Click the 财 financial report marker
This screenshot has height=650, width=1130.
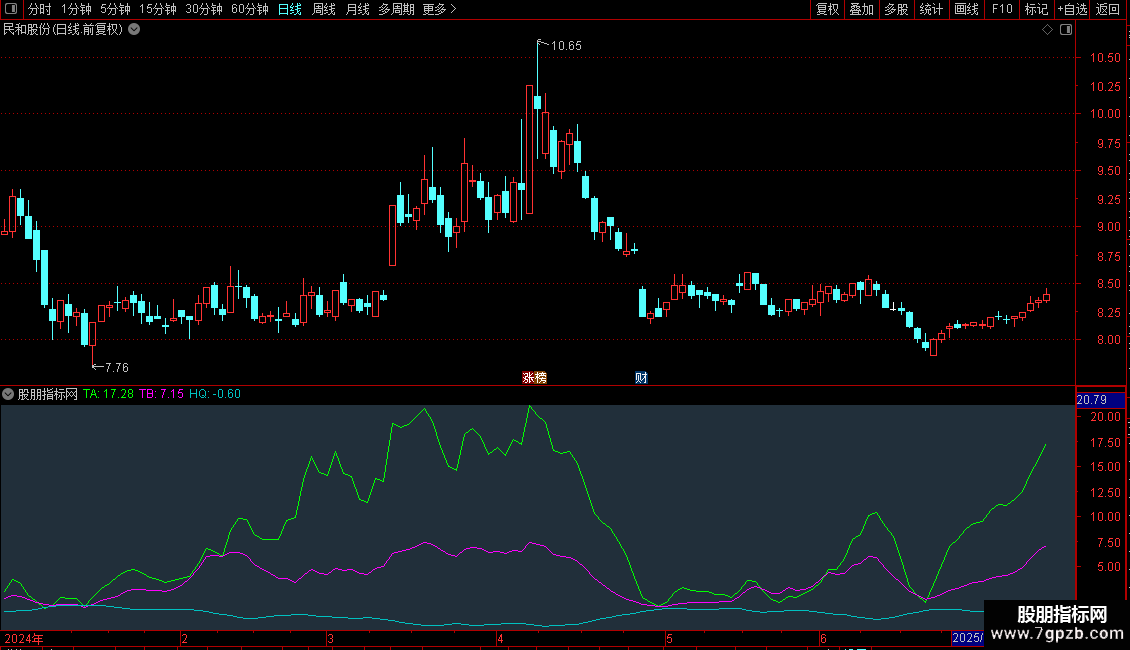pyautogui.click(x=641, y=378)
